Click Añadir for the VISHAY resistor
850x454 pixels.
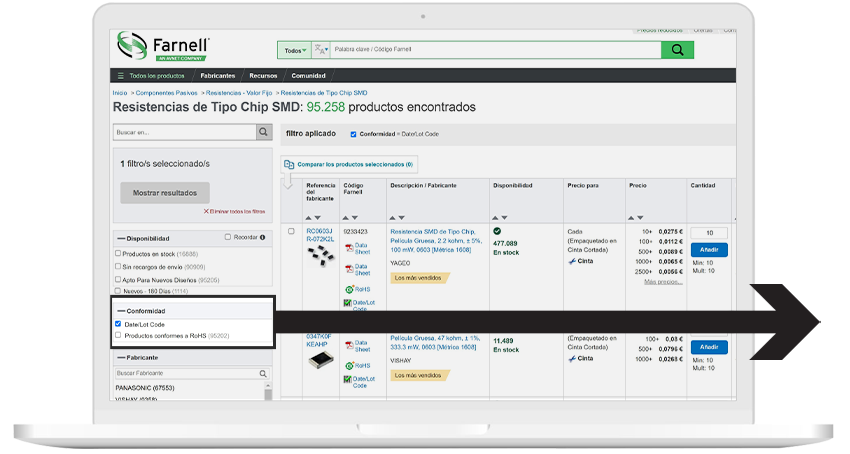709,347
